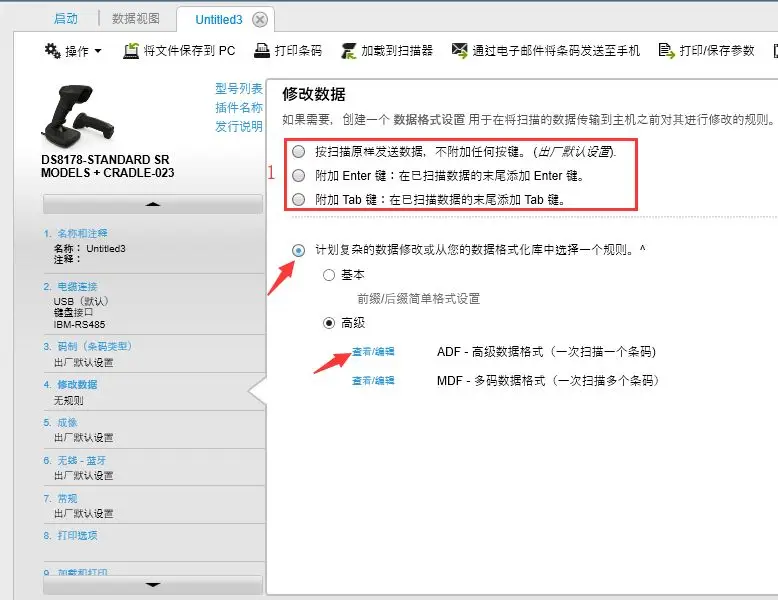
Task: Click the 打印条码 printer icon
Action: (x=262, y=51)
